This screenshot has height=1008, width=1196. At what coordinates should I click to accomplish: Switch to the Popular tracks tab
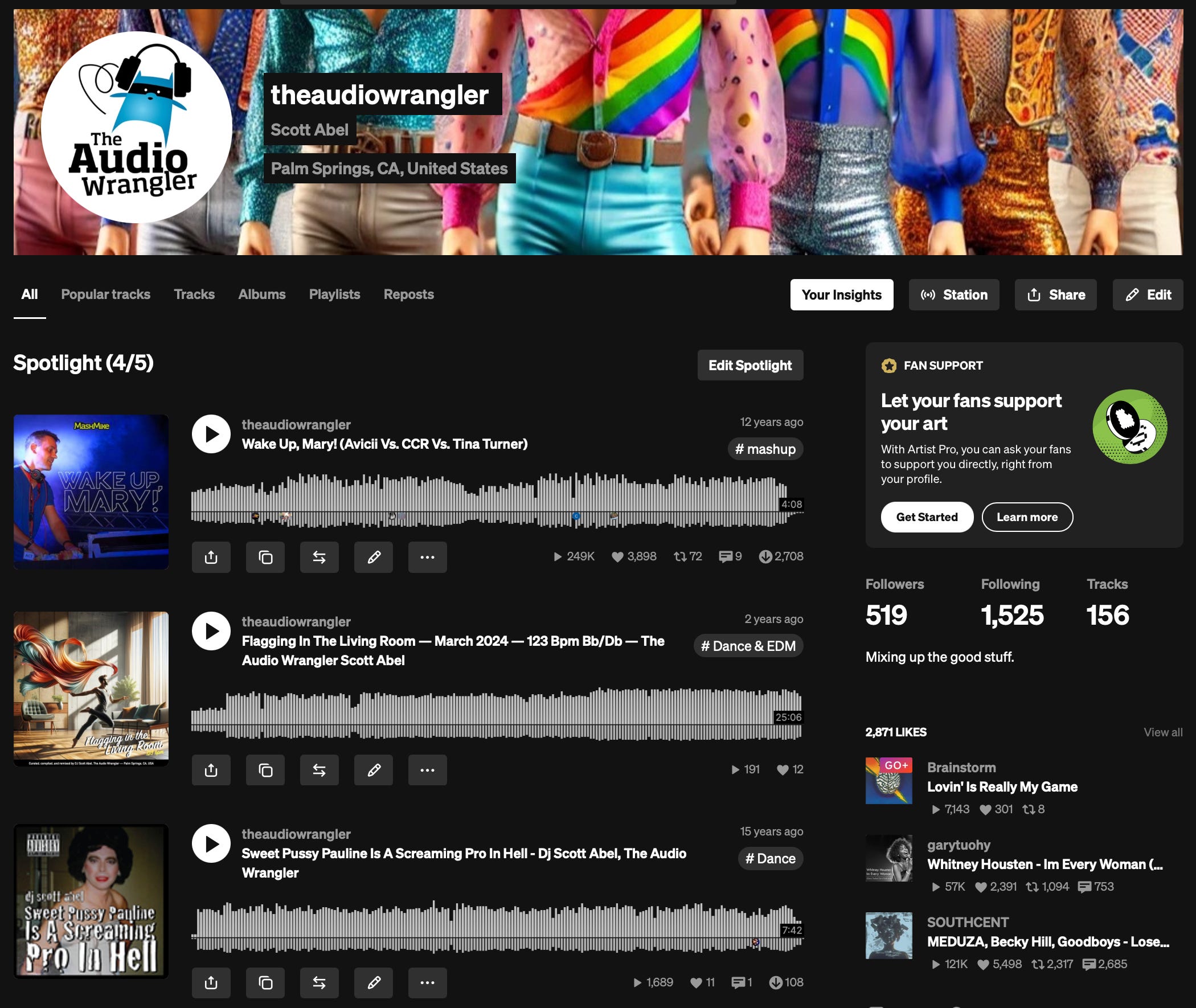[x=106, y=294]
